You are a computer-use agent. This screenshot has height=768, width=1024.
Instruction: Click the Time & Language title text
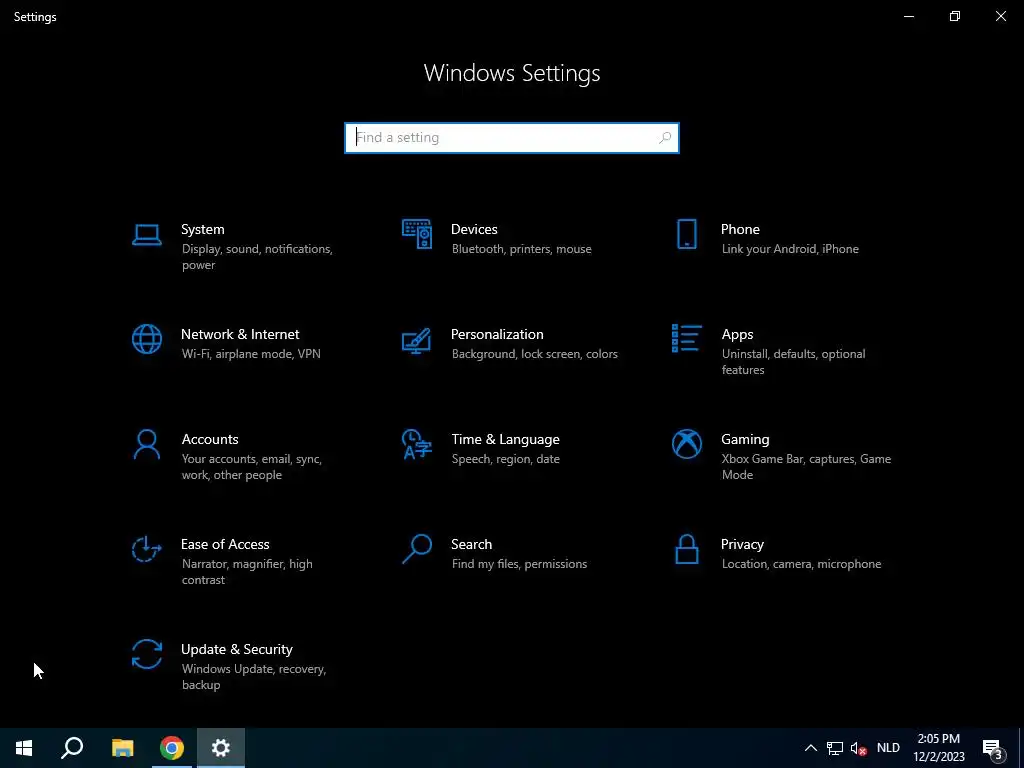click(505, 440)
